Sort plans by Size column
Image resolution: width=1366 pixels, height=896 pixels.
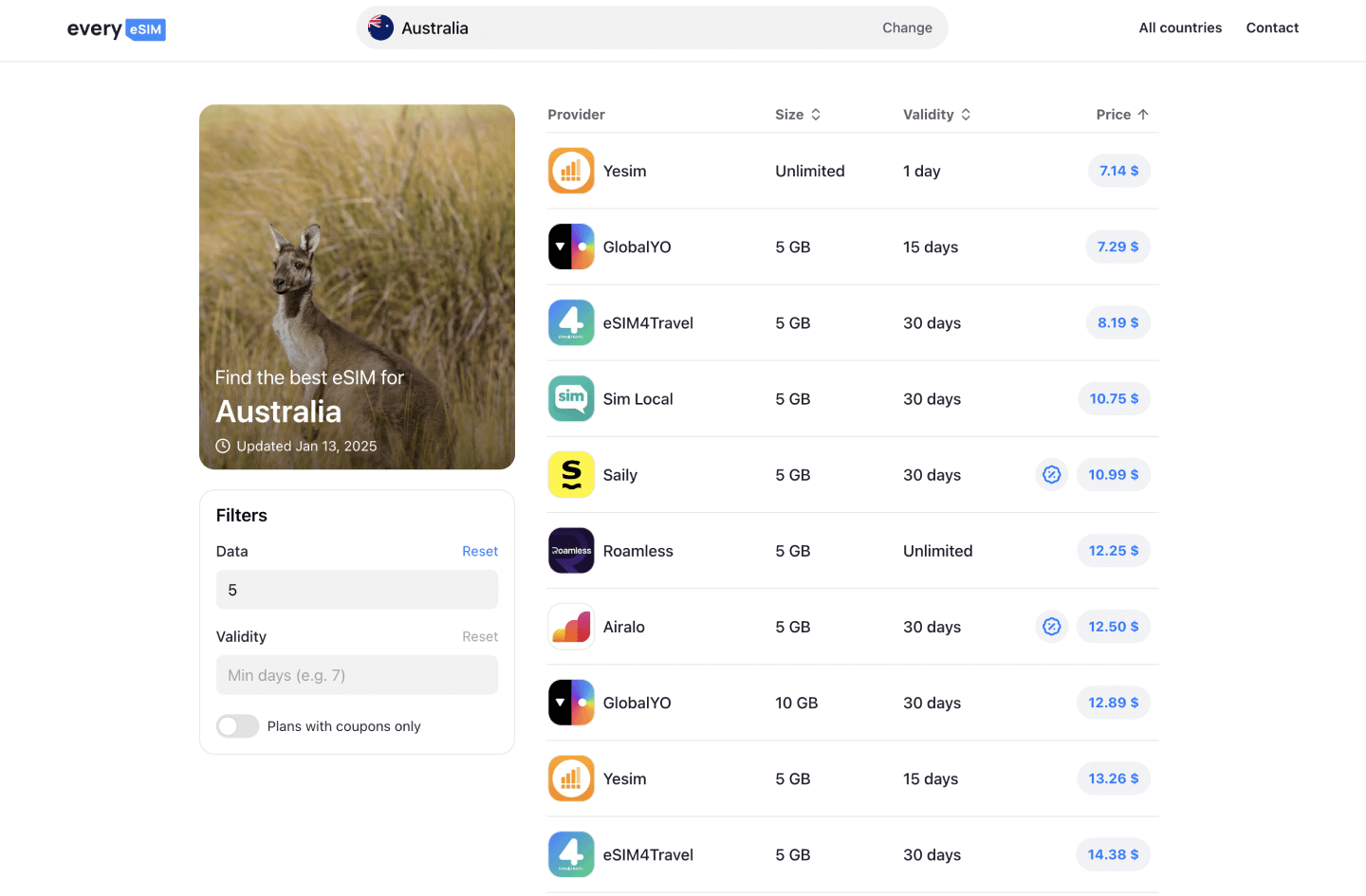coord(798,115)
